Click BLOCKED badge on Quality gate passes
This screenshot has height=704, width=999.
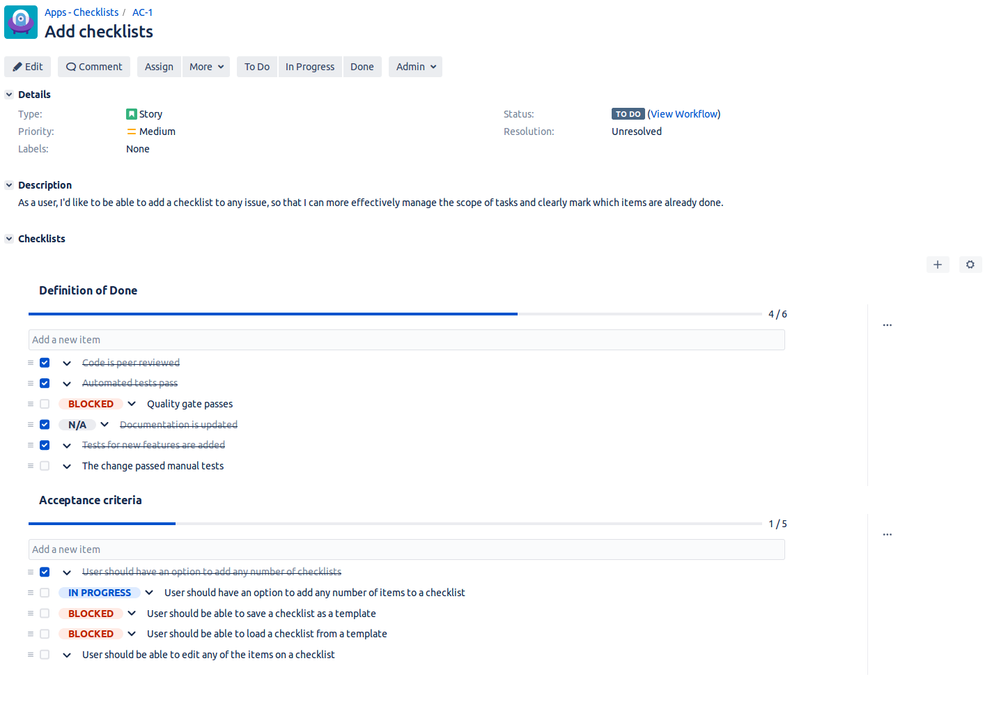(x=90, y=404)
